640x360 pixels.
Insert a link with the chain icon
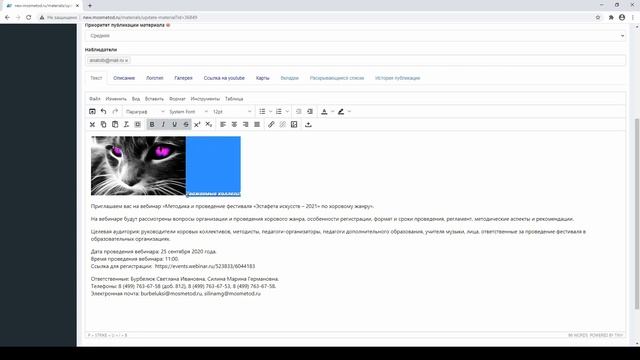(x=271, y=124)
